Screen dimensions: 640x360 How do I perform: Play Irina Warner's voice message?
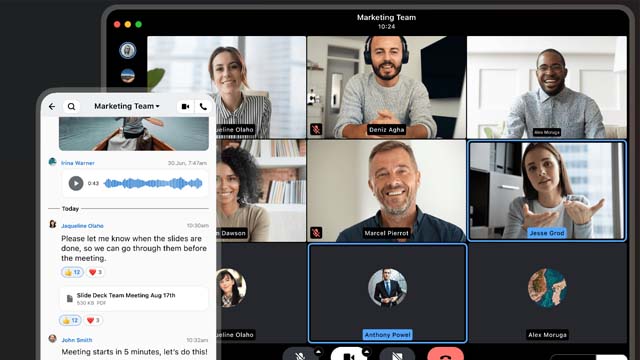[76, 183]
